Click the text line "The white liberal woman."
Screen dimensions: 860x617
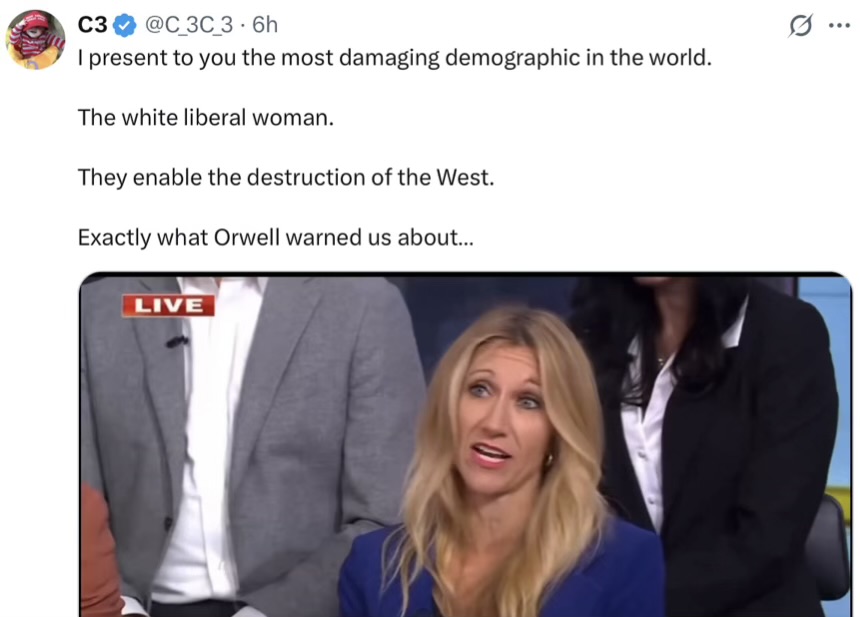coord(206,117)
